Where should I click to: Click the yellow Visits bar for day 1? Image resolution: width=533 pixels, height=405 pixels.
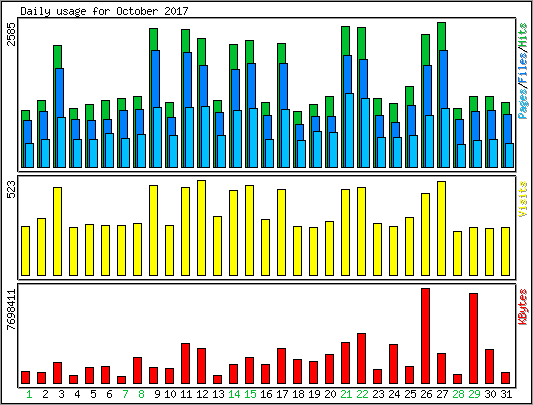click(x=26, y=251)
